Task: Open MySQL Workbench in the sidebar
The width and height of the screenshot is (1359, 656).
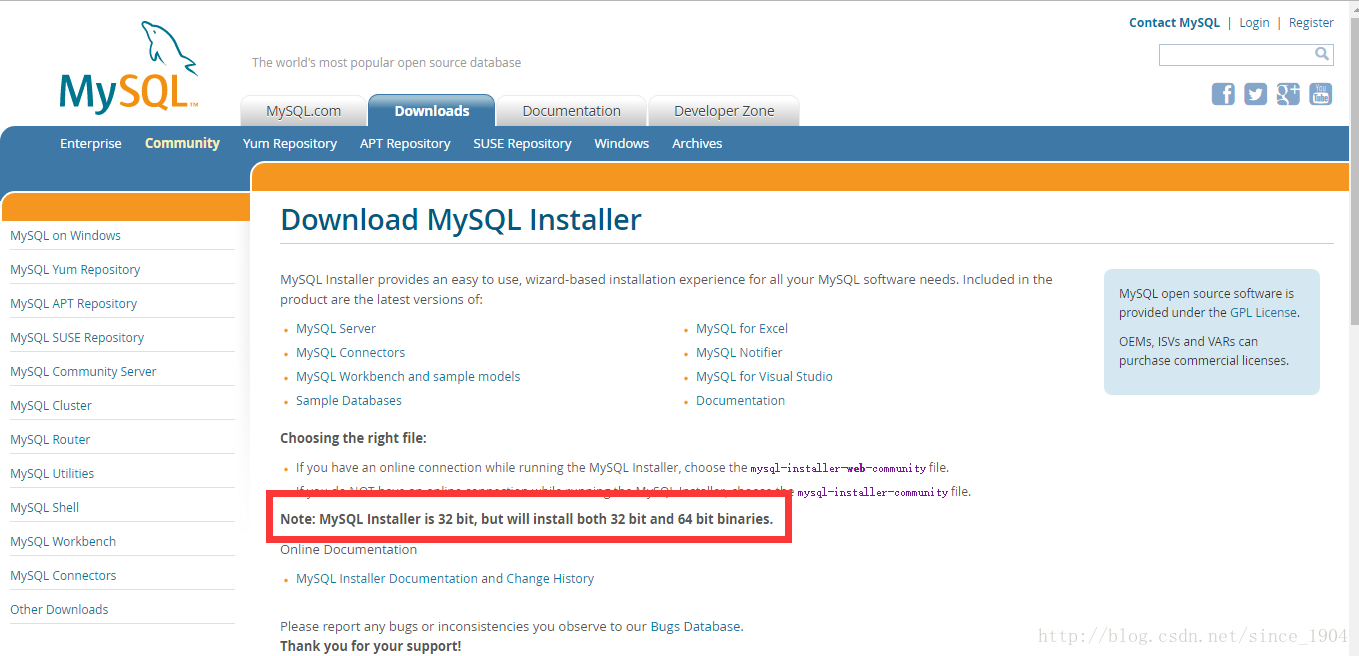Action: pyautogui.click(x=63, y=542)
